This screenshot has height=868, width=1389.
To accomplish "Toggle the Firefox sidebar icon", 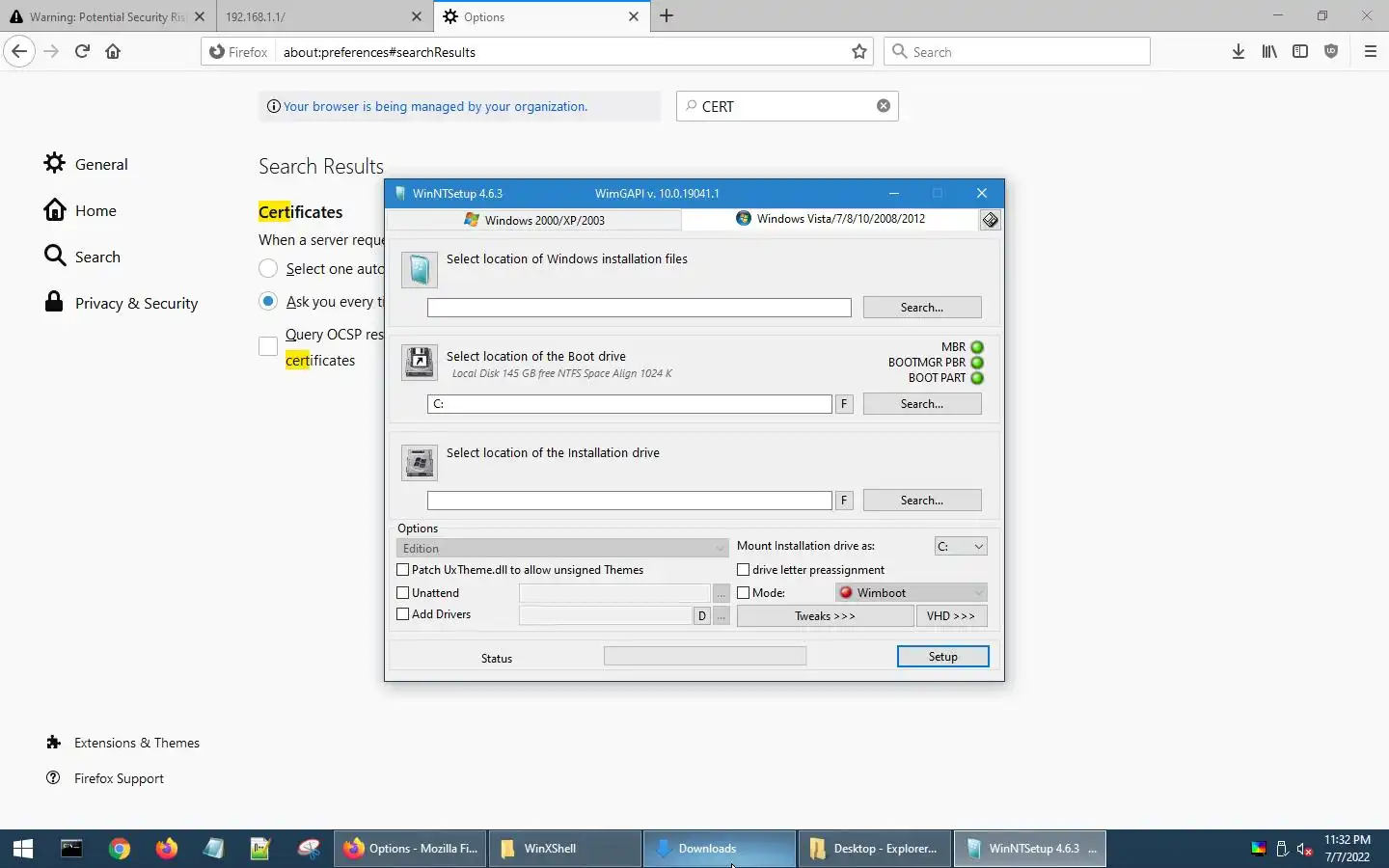I will [1300, 52].
